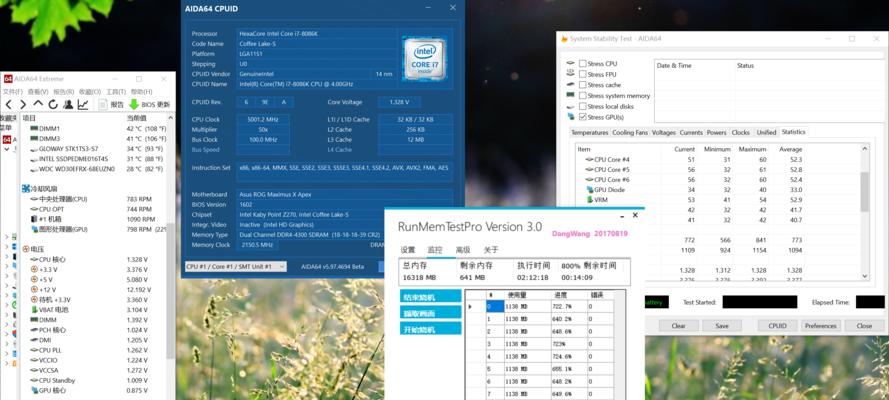889x400 pixels.
Task: Click the CPUID button in Stability Test
Action: 777,326
